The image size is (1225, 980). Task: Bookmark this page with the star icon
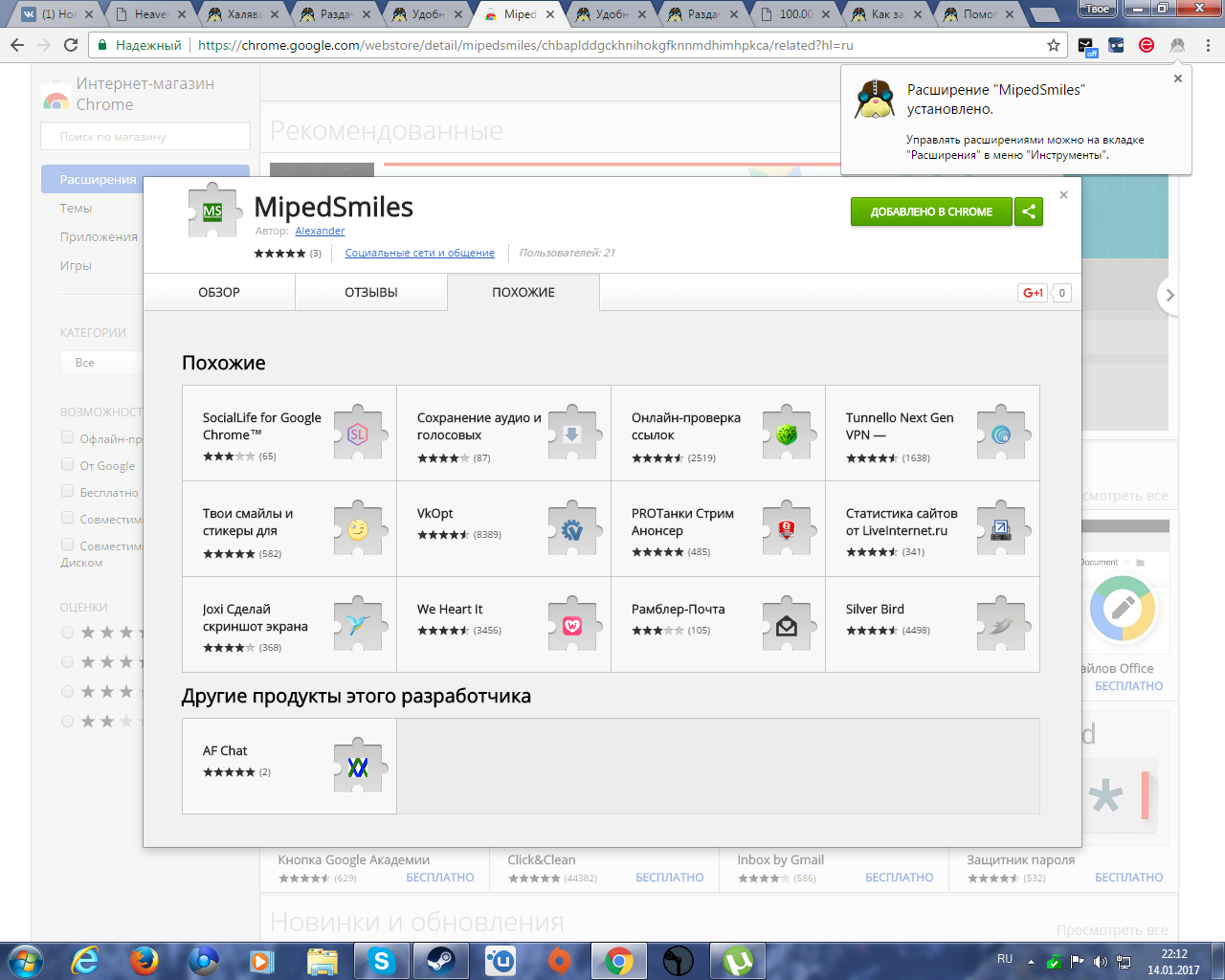click(1054, 45)
